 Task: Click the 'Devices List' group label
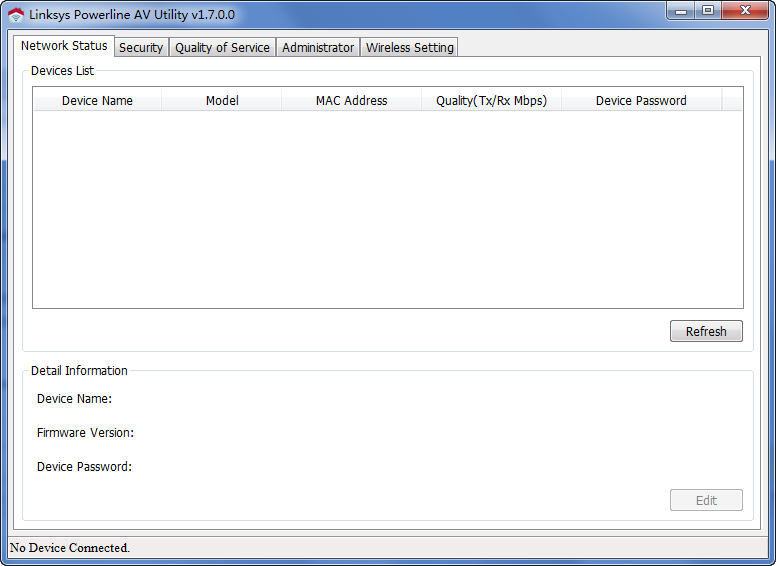[62, 71]
